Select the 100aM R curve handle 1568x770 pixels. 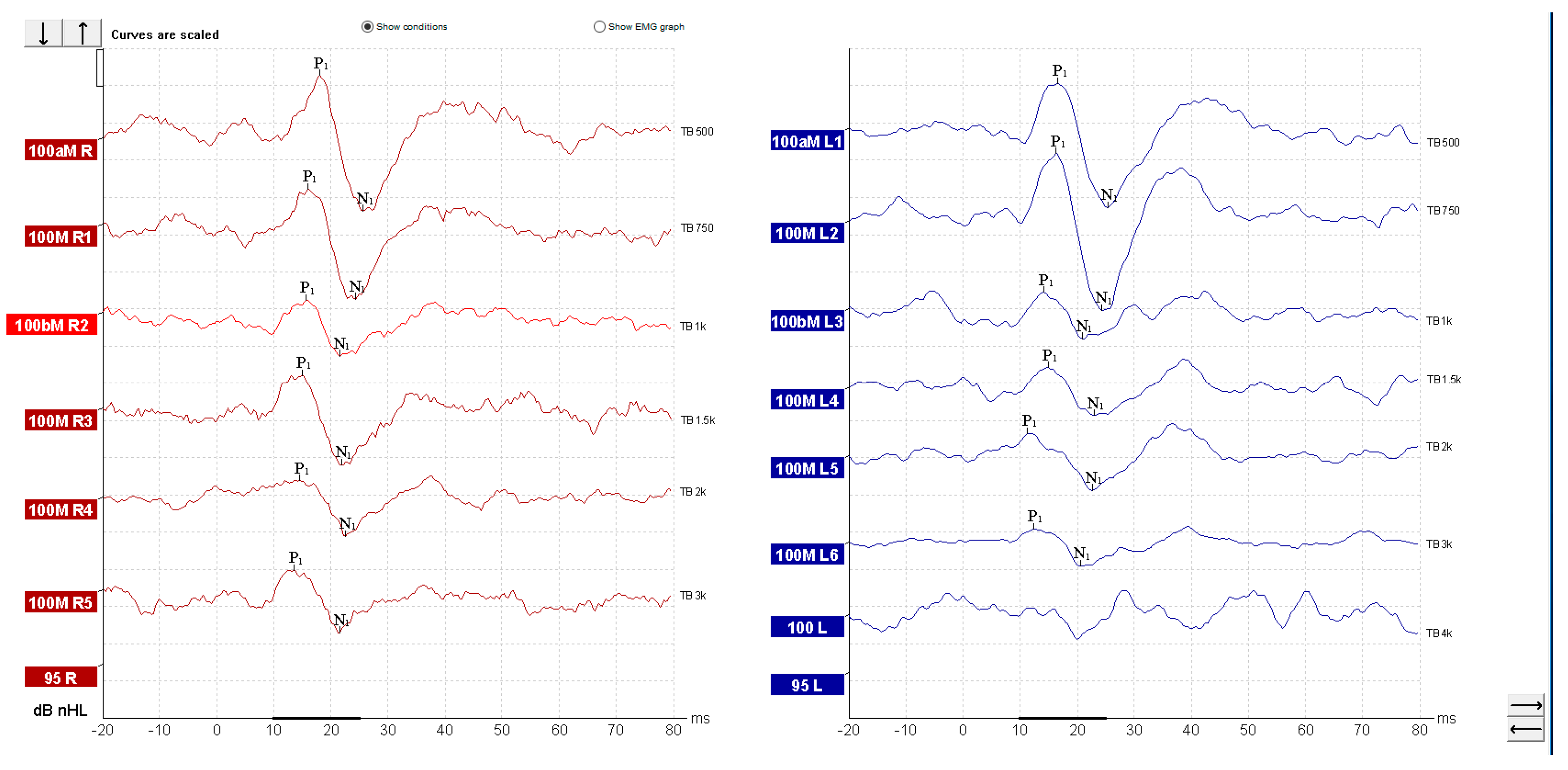(x=60, y=150)
